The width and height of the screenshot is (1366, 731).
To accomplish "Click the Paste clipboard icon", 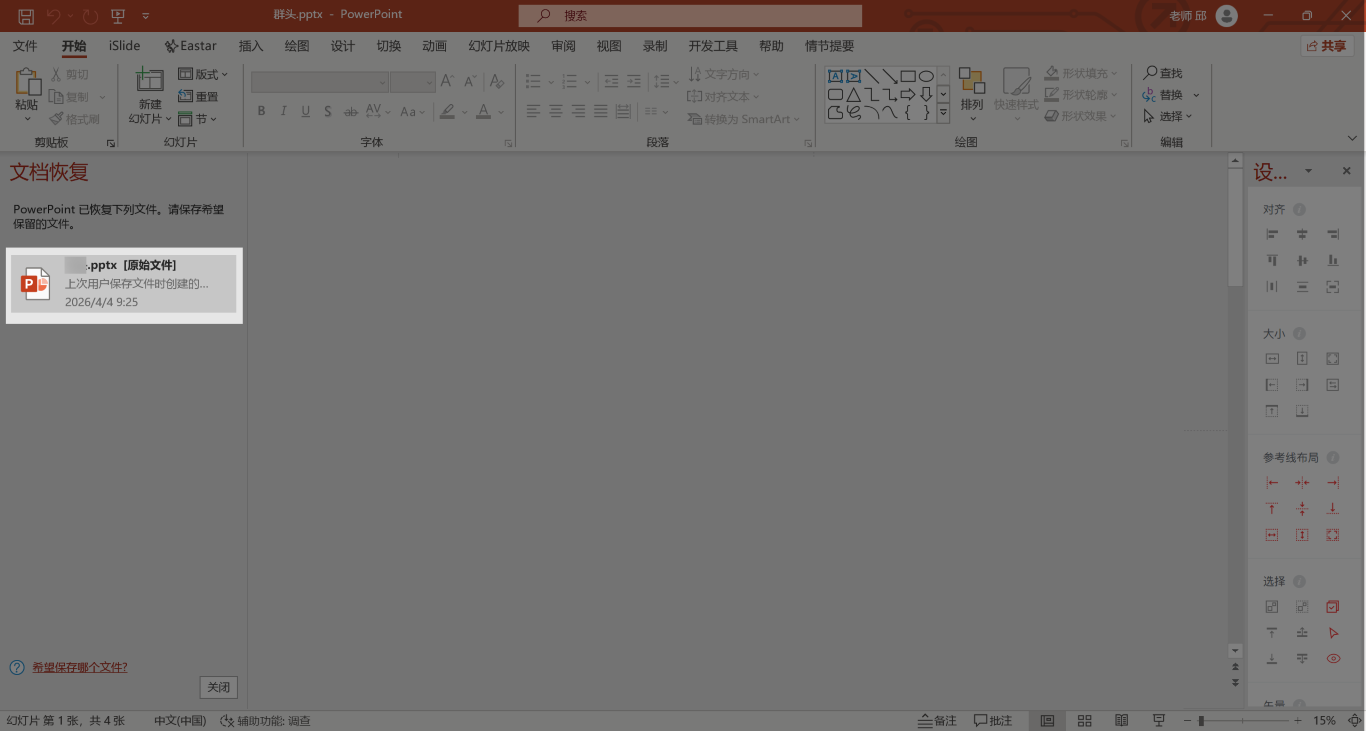I will pyautogui.click(x=27, y=84).
